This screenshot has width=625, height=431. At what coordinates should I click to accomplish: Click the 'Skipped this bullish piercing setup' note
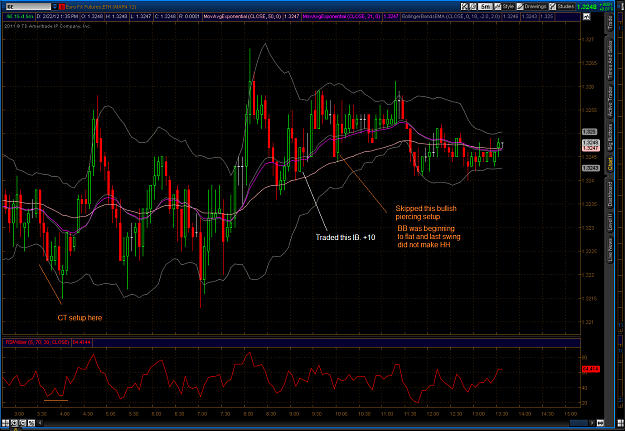point(426,213)
